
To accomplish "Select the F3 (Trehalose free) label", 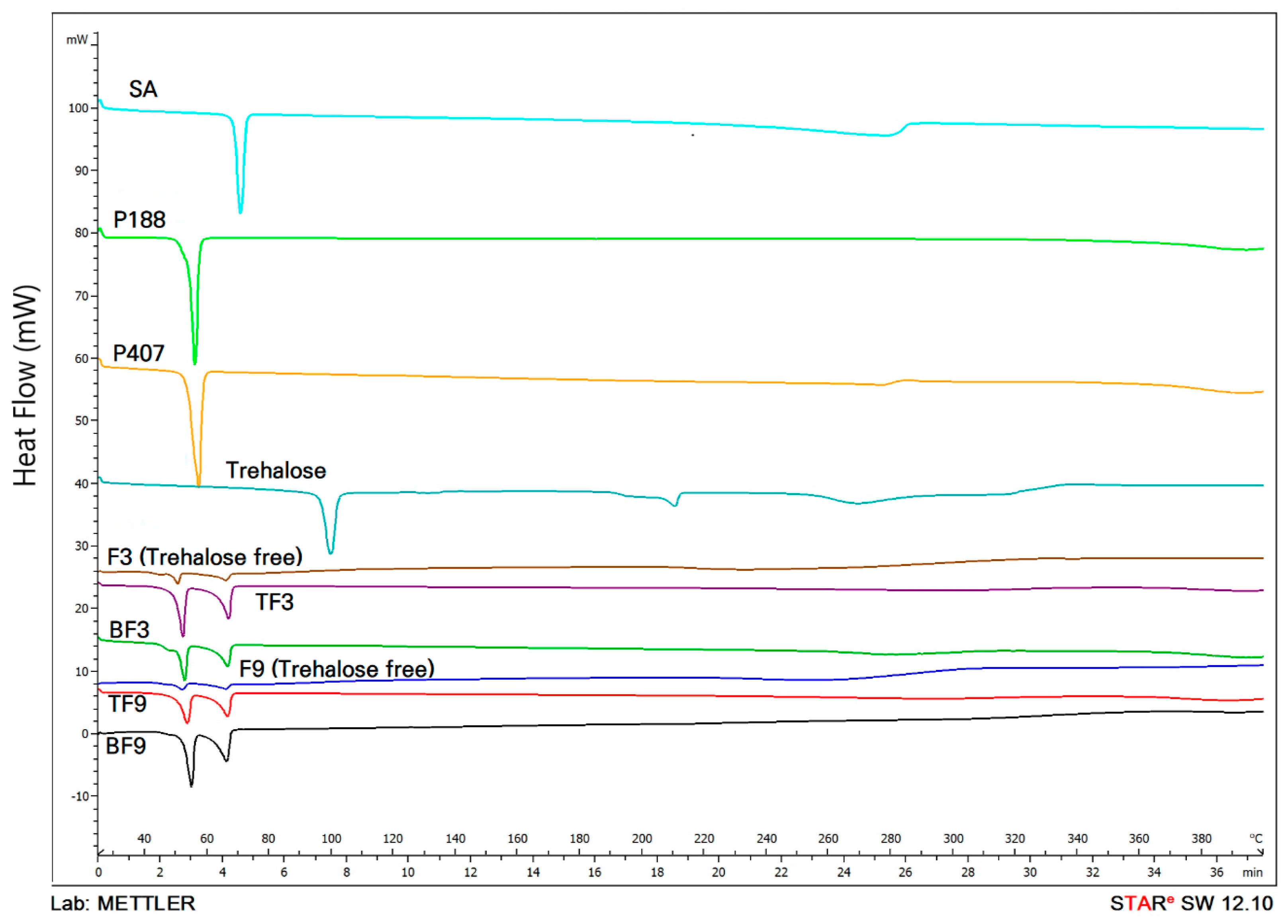I will pyautogui.click(x=205, y=557).
